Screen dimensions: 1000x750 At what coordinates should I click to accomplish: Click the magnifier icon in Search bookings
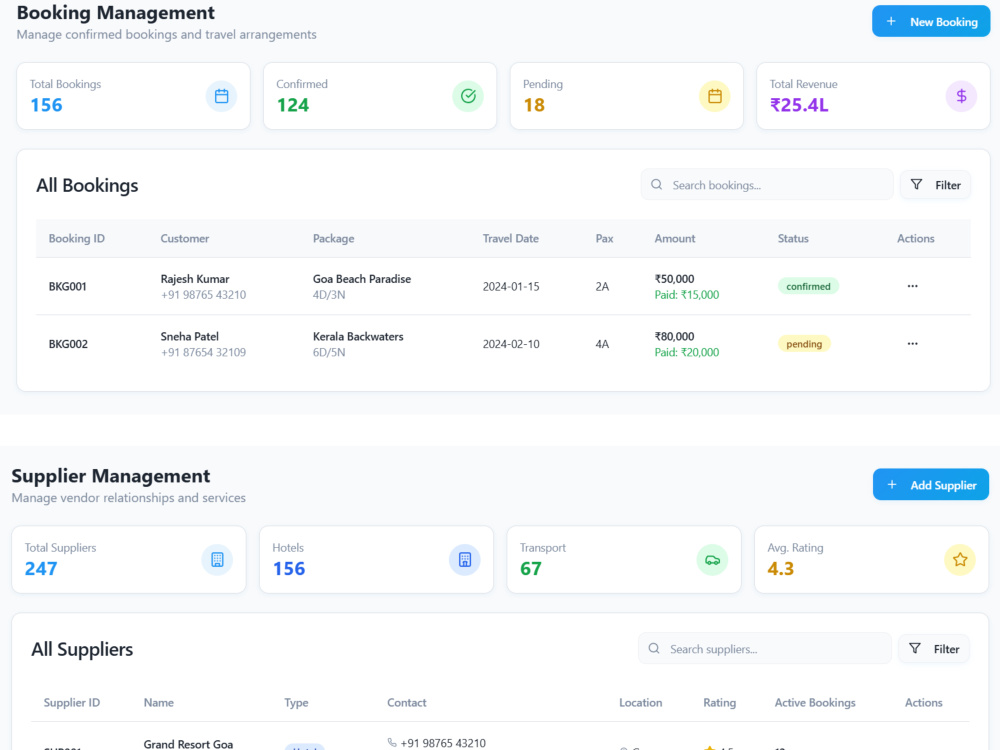656,184
